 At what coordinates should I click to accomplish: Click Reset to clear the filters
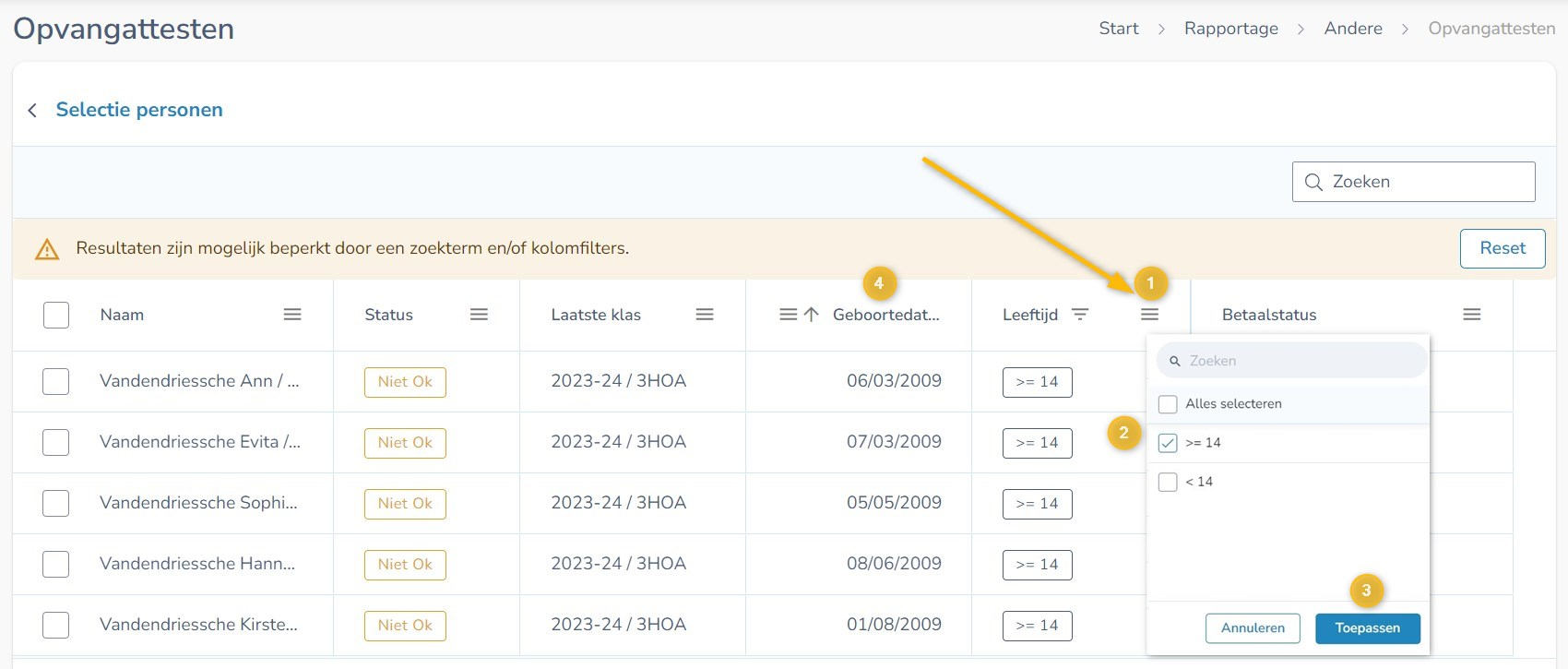click(x=1502, y=248)
